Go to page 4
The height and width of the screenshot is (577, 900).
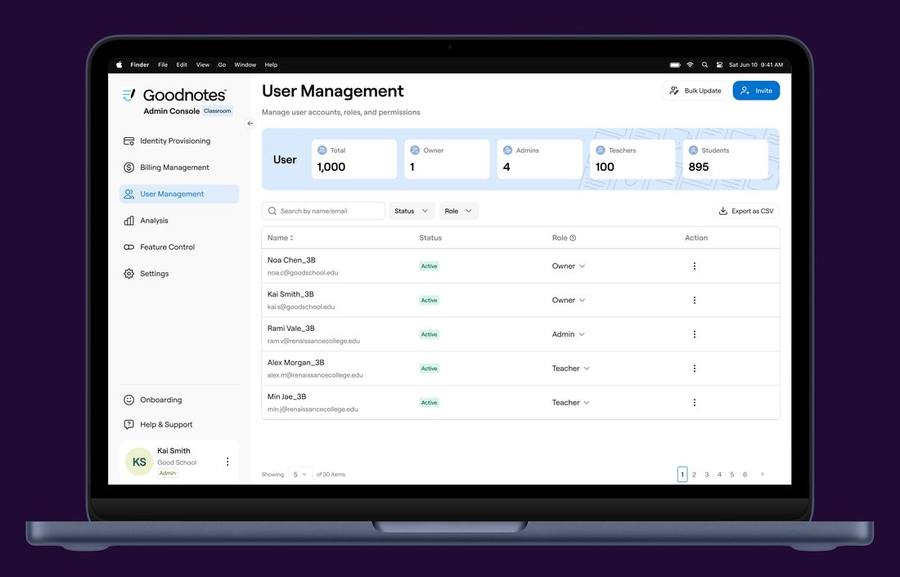click(x=719, y=474)
